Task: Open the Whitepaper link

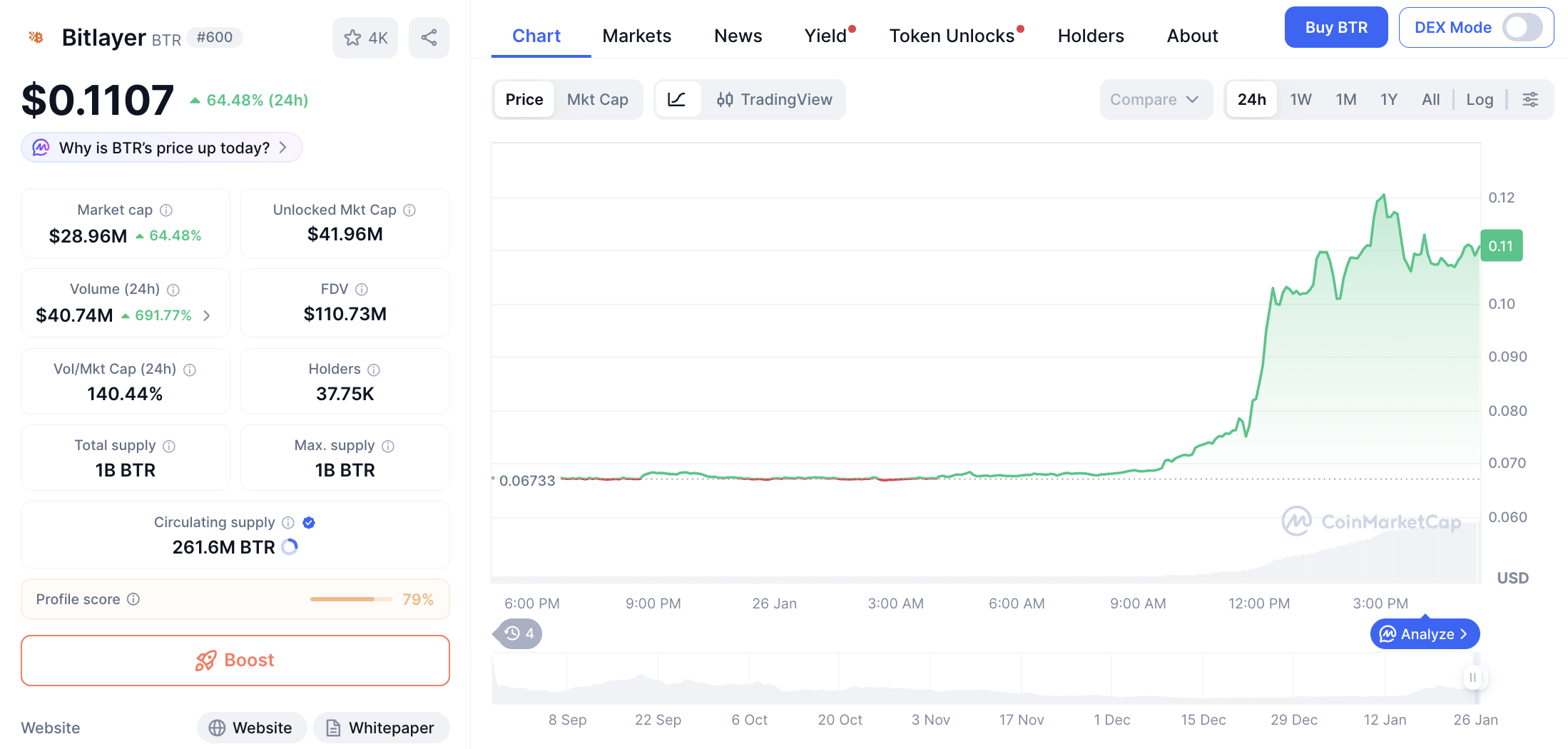Action: [x=381, y=728]
